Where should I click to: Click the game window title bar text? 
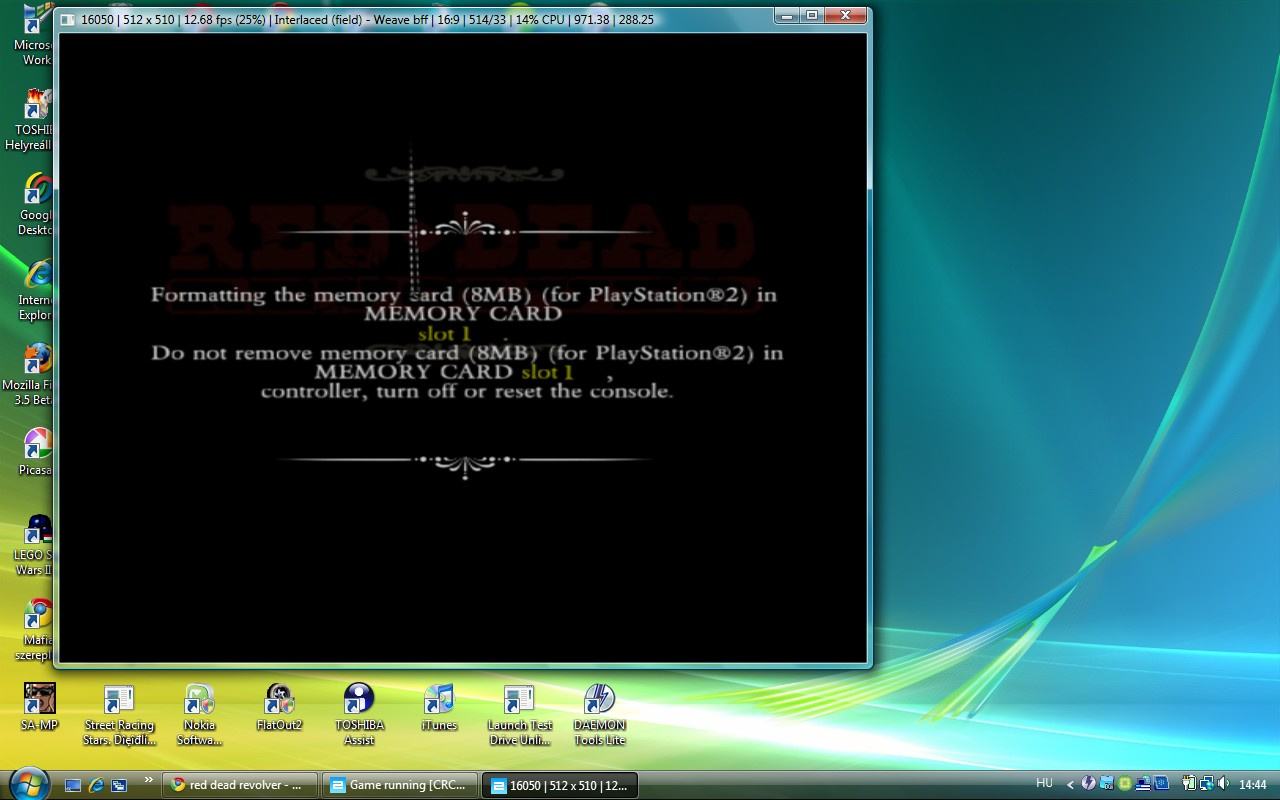tap(367, 19)
